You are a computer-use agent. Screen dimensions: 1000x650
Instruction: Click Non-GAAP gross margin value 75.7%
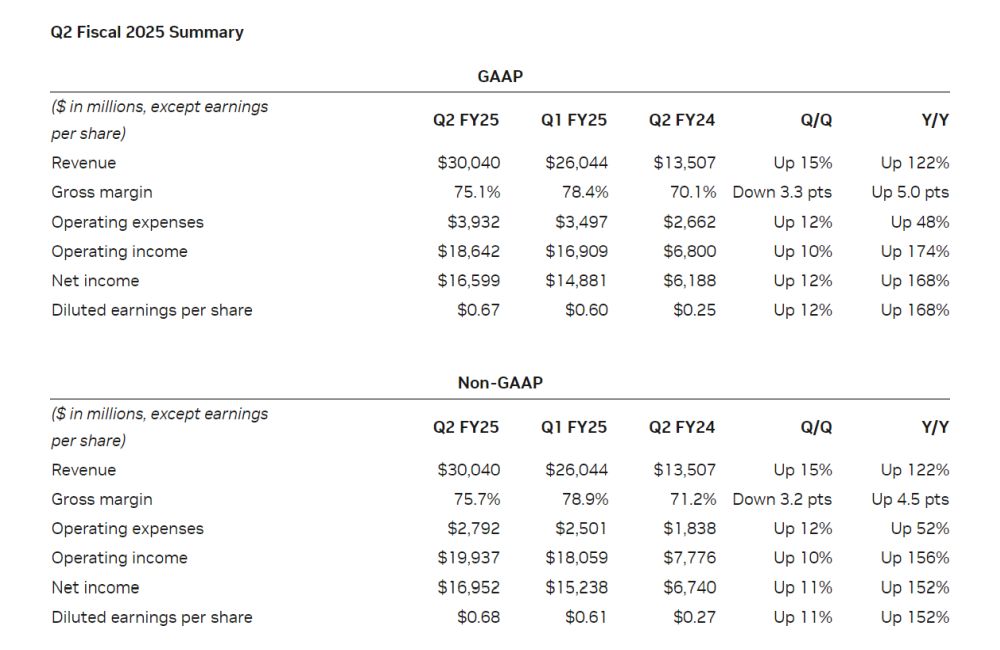pyautogui.click(x=477, y=499)
